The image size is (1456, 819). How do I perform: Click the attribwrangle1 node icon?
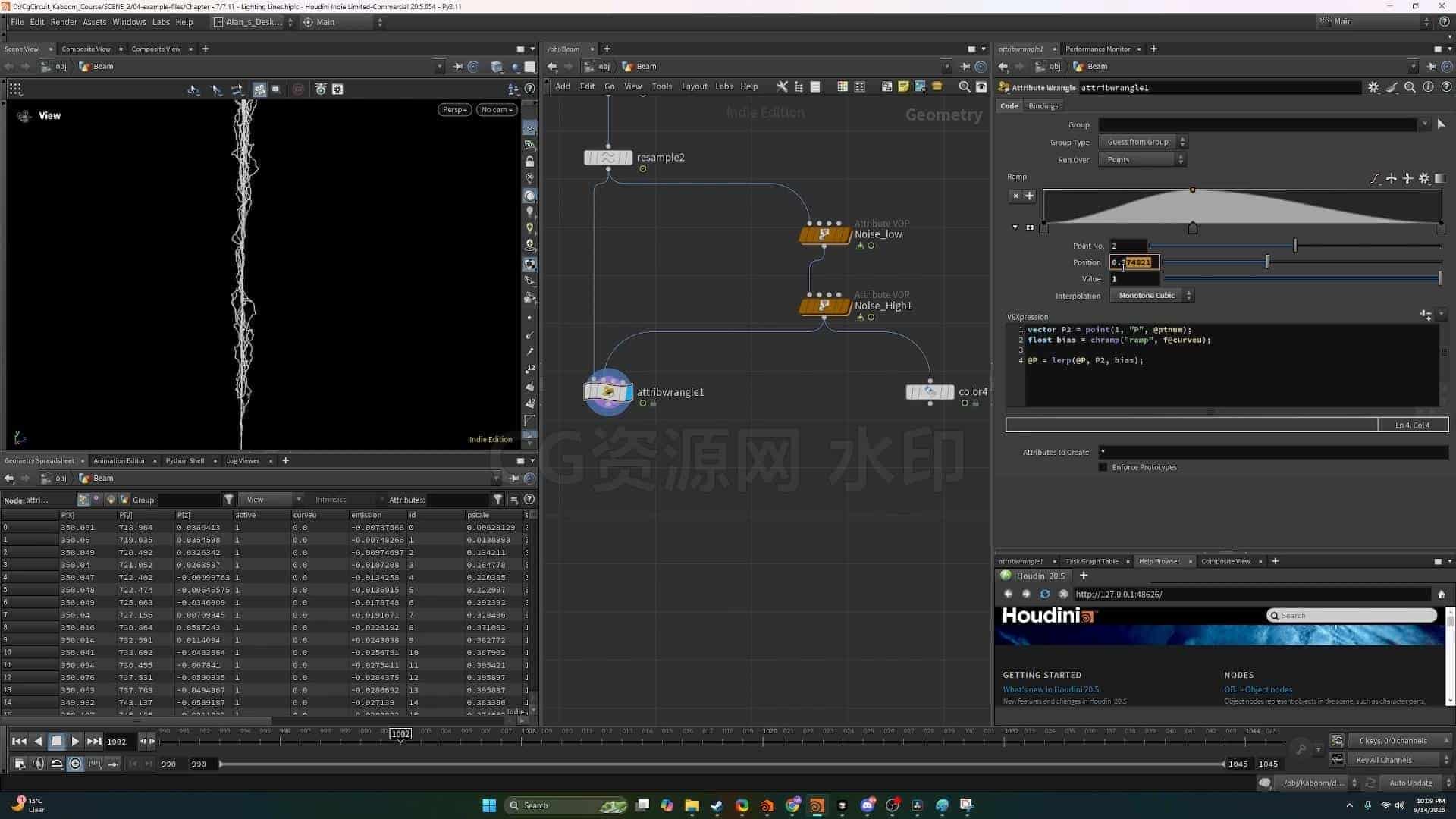click(607, 392)
